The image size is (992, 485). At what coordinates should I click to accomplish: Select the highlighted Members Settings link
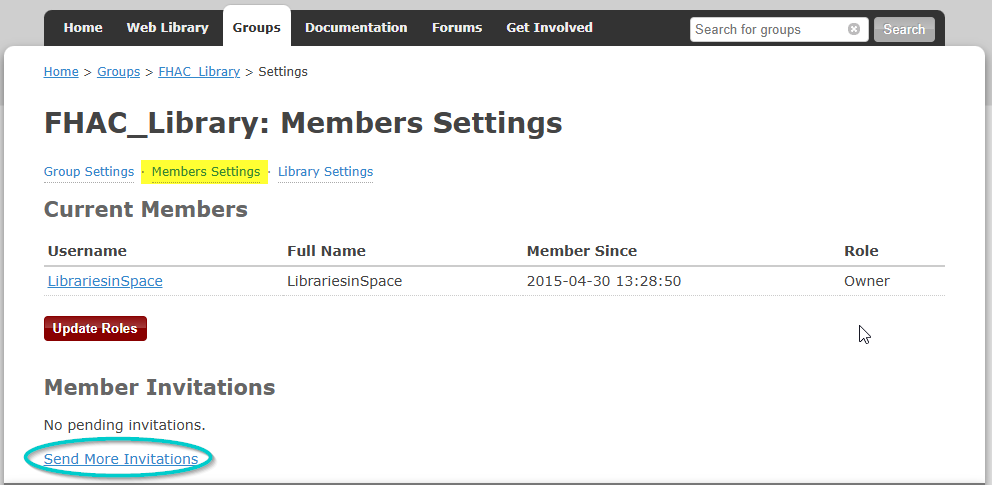click(206, 171)
